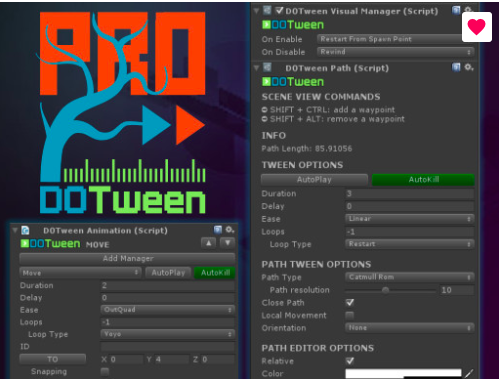Image resolution: width=499 pixels, height=379 pixels.
Task: Open the Orientation None dropdown
Action: [410, 328]
